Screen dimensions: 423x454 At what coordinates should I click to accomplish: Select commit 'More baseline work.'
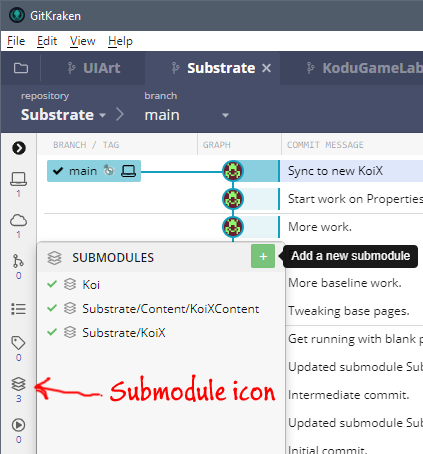(345, 283)
